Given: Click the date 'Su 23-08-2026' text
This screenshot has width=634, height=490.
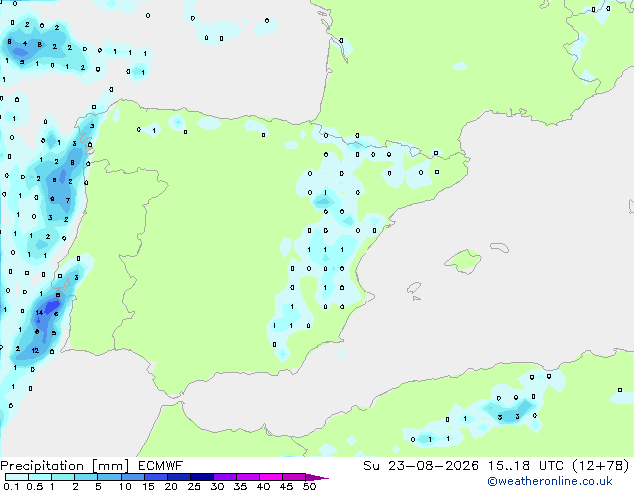Looking at the screenshot, I should coord(421,466).
